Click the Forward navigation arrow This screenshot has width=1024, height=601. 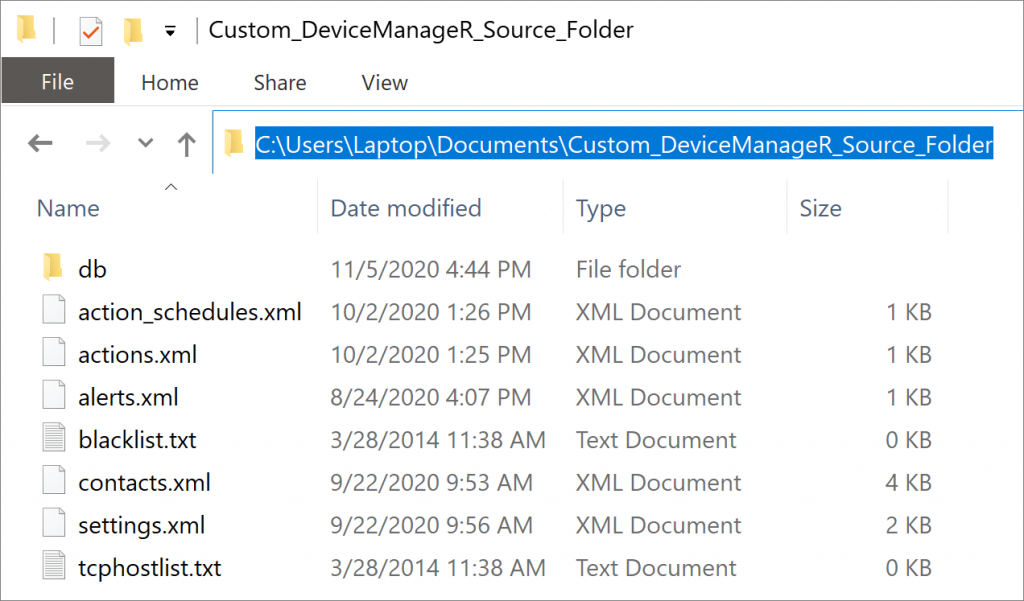(x=98, y=144)
